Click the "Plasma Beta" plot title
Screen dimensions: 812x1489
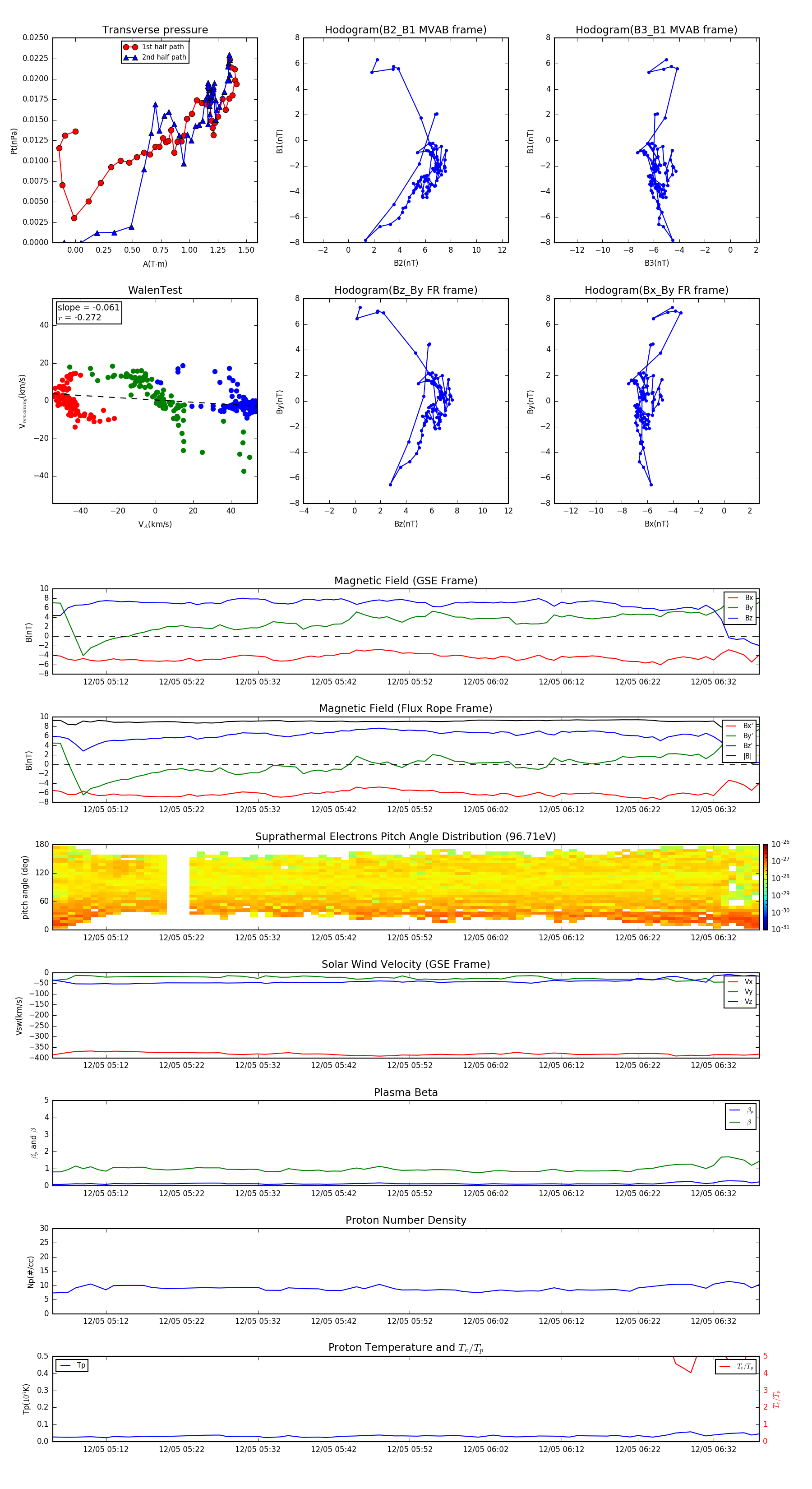click(x=406, y=1092)
